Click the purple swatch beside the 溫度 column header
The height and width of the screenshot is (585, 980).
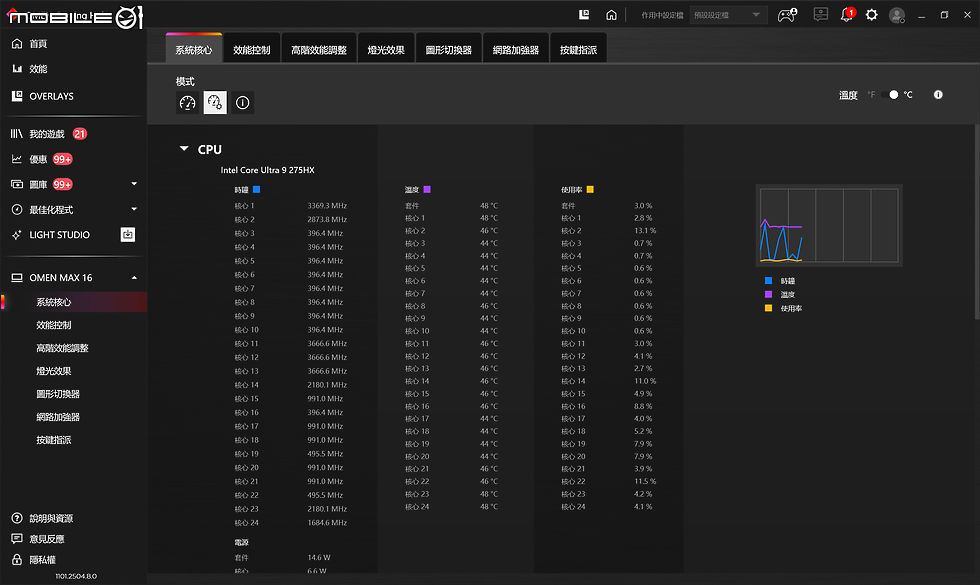click(x=427, y=189)
